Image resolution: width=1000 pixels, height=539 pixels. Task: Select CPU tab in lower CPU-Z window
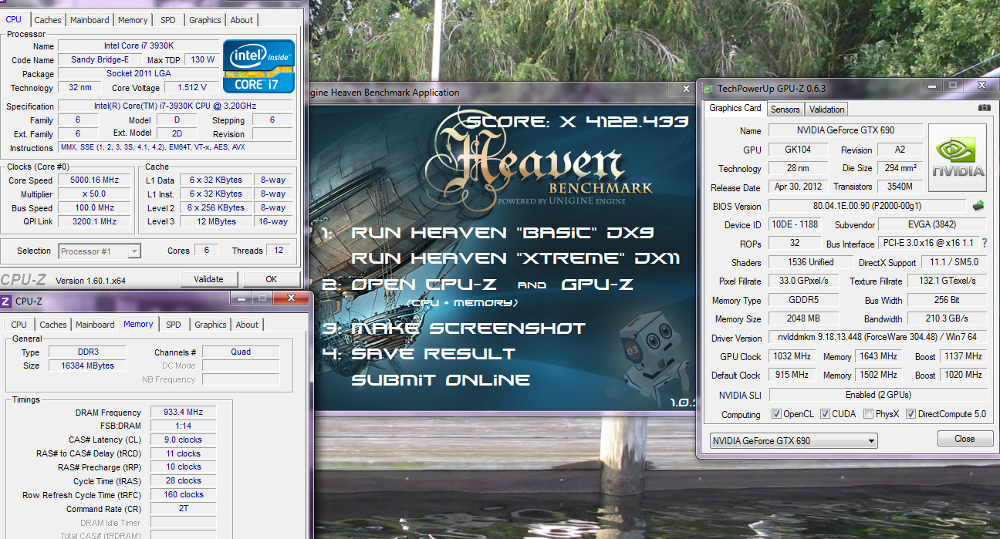(x=19, y=325)
